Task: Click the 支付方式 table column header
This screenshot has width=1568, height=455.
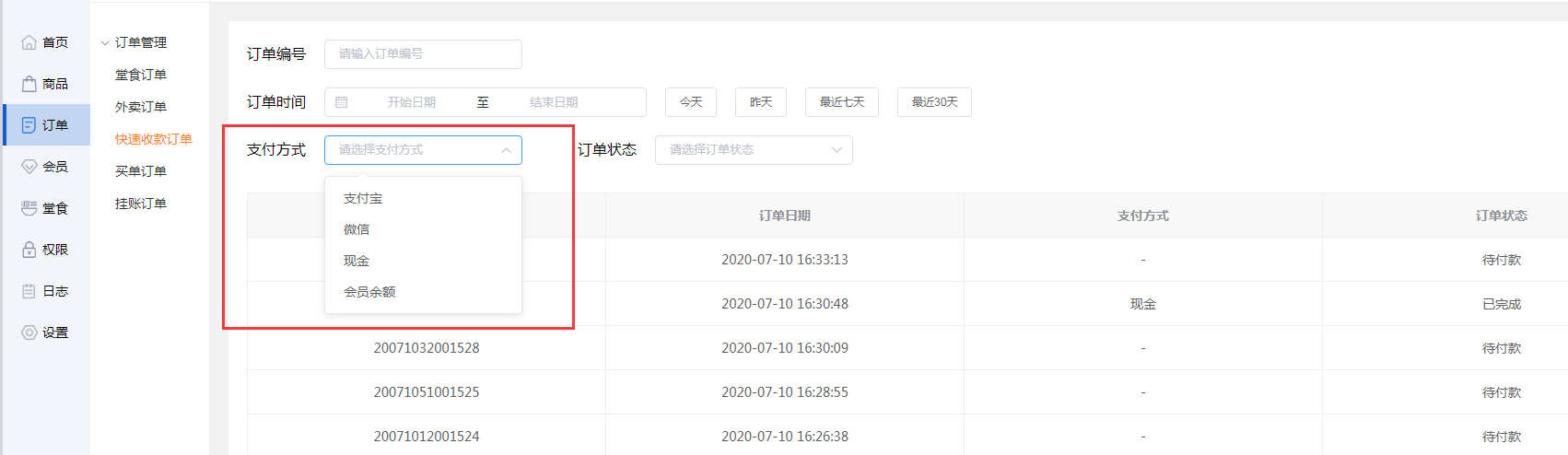Action: click(1143, 216)
